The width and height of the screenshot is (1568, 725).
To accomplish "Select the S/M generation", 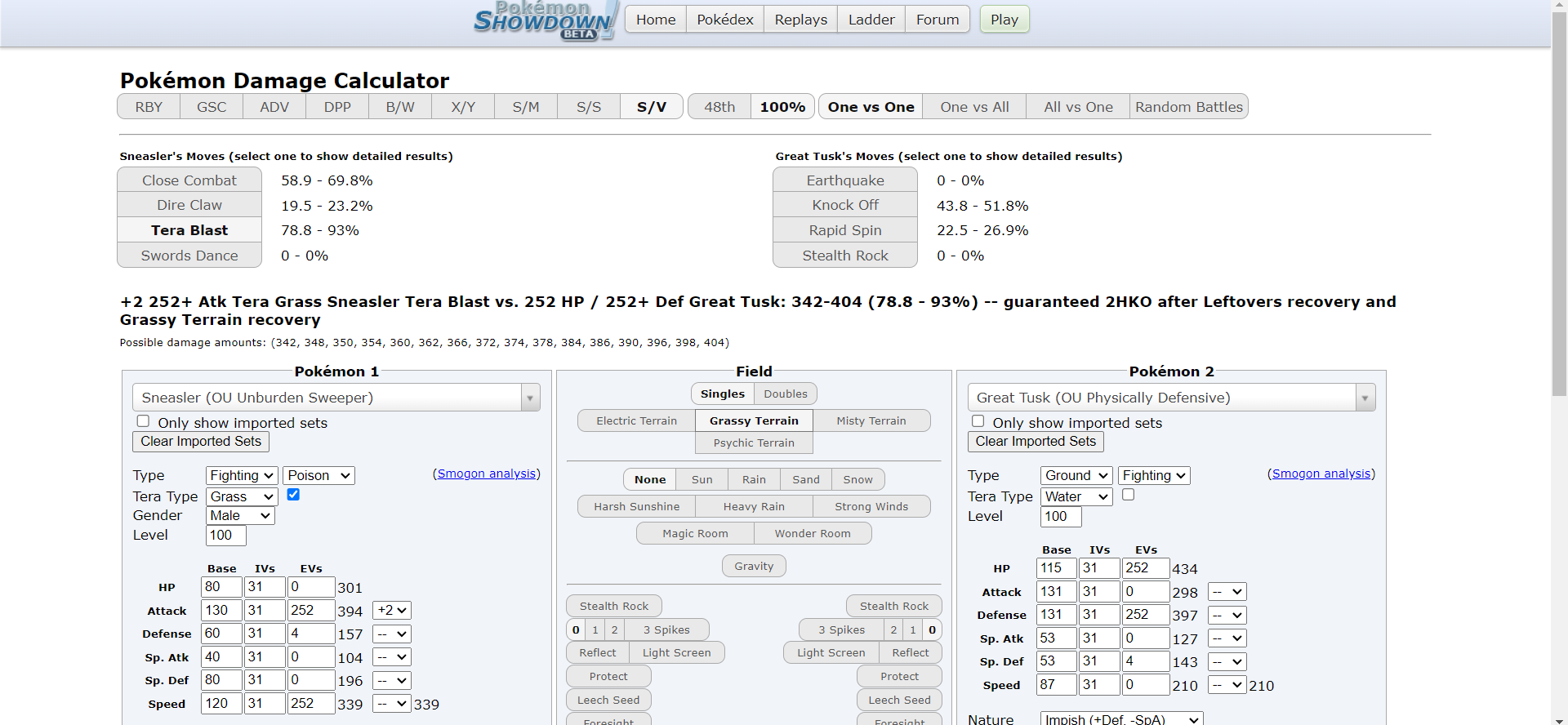I will (x=526, y=107).
